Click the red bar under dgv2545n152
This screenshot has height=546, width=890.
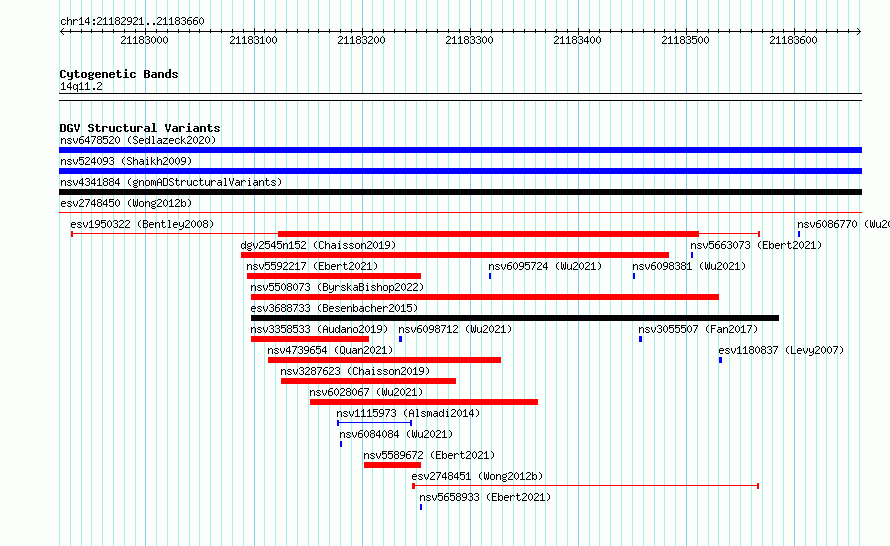(455, 255)
